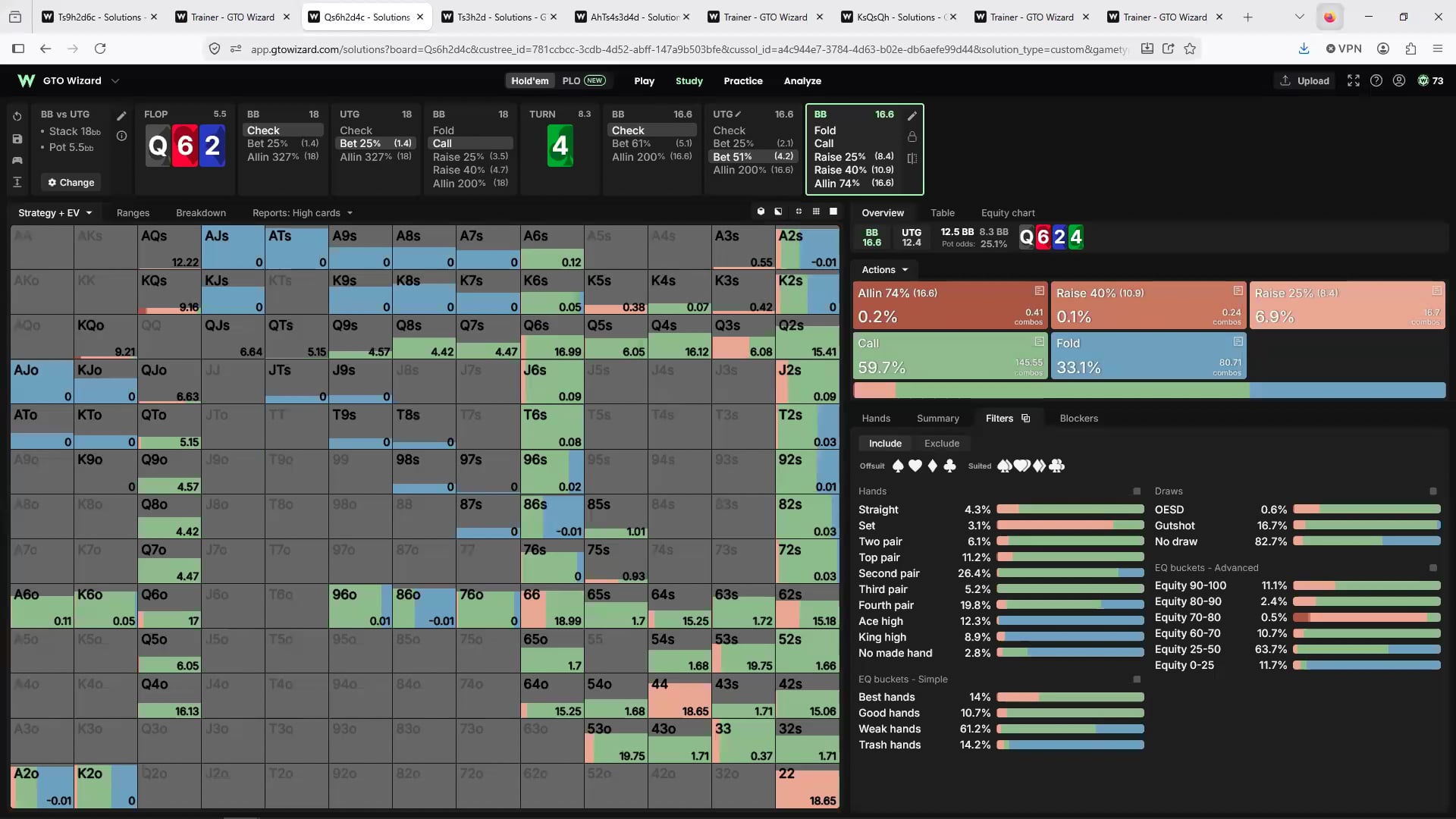Click the suited clubs filter icon
Screen dimensions: 1456x819
[1056, 466]
